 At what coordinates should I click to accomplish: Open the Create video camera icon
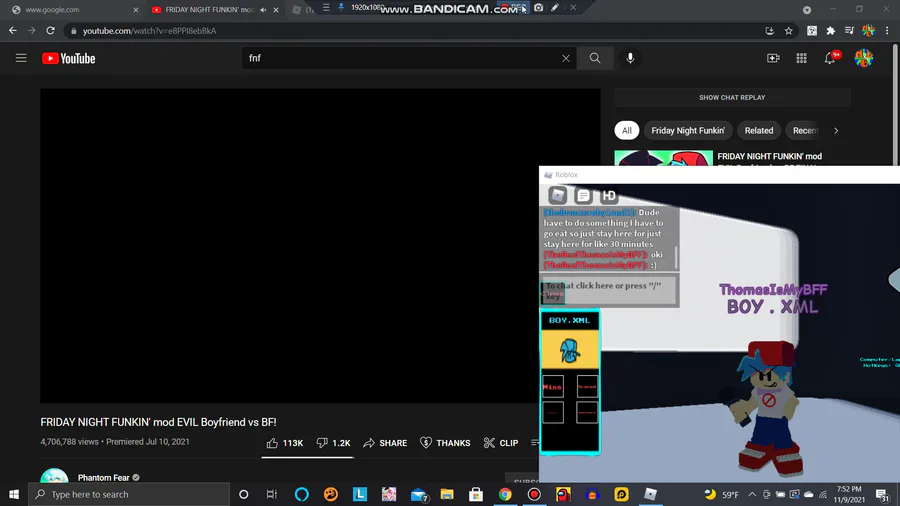(773, 58)
